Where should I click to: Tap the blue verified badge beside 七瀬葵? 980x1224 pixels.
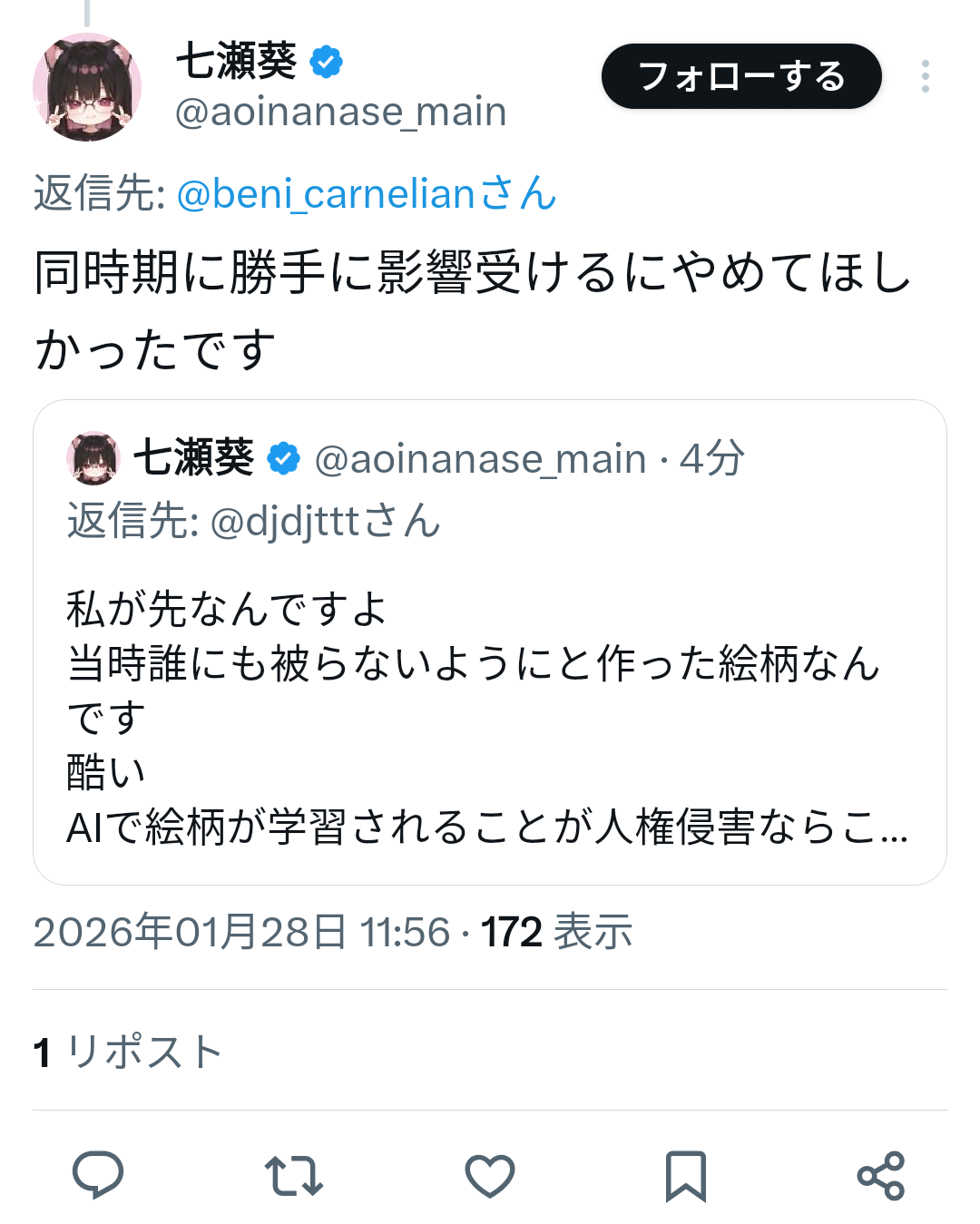(327, 63)
